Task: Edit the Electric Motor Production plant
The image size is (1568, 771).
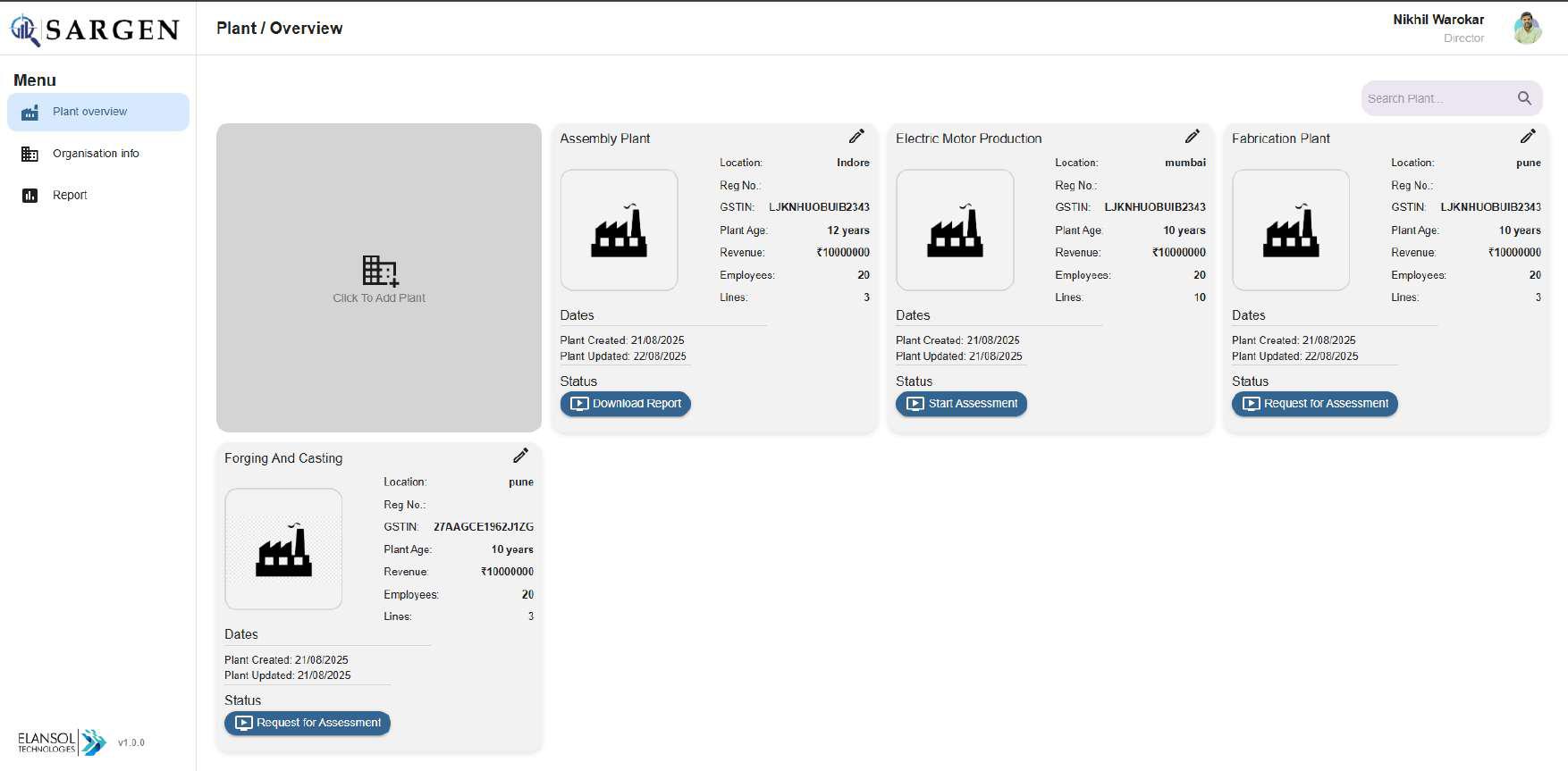Action: tap(1192, 137)
